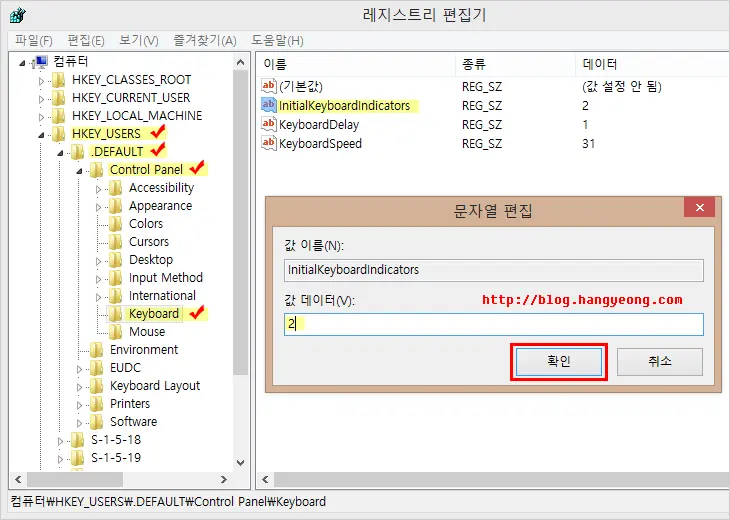Select the Keyboard Layout folder icon

click(97, 386)
